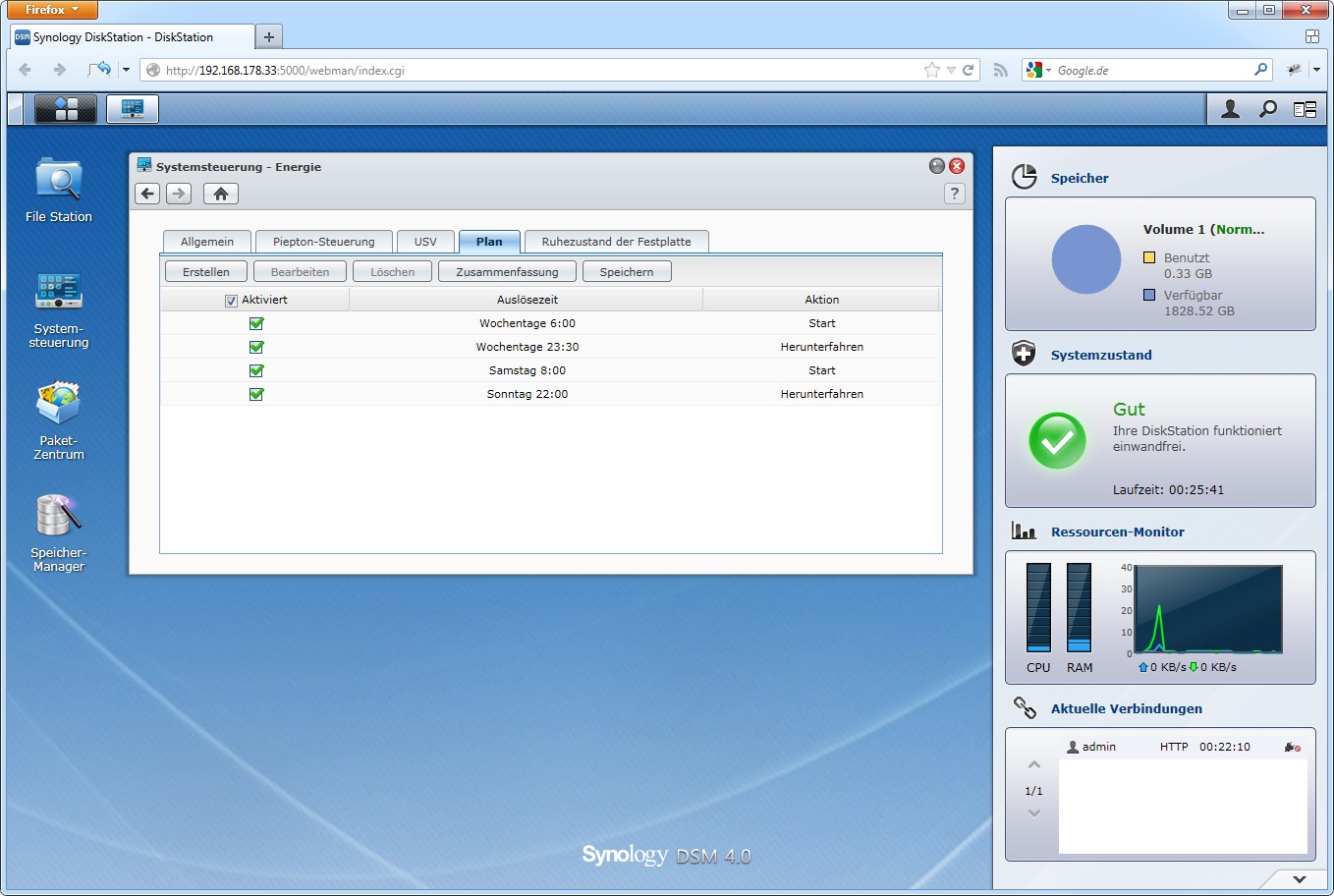This screenshot has width=1334, height=896.
Task: Click the Systemsteuerung taskbar window icon
Action: pos(133,109)
